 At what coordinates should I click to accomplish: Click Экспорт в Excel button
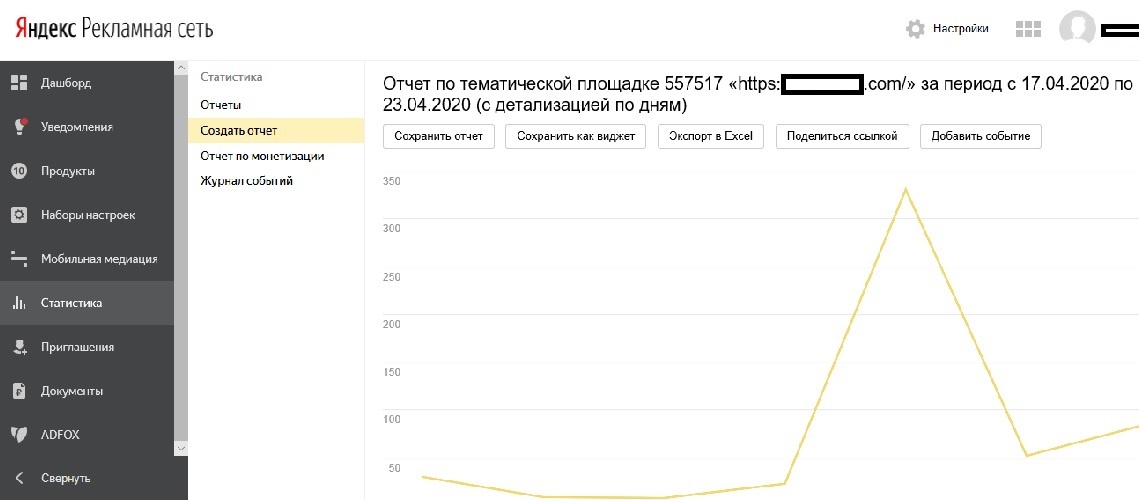(x=710, y=136)
